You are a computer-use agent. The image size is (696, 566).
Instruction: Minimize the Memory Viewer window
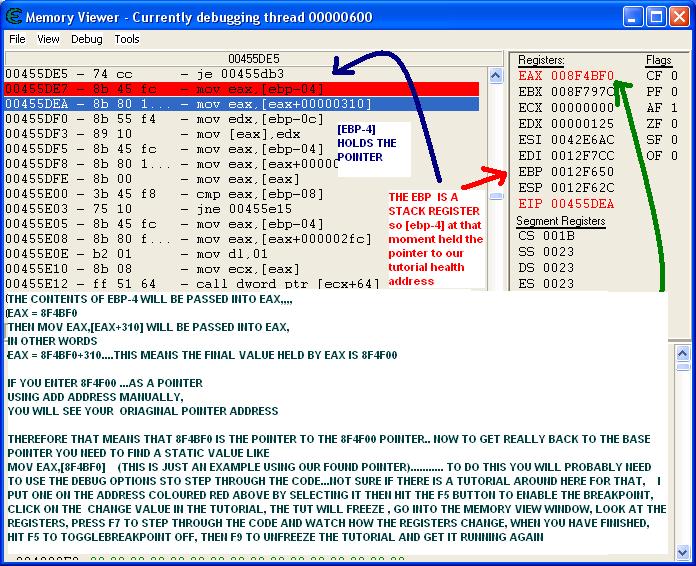[633, 17]
